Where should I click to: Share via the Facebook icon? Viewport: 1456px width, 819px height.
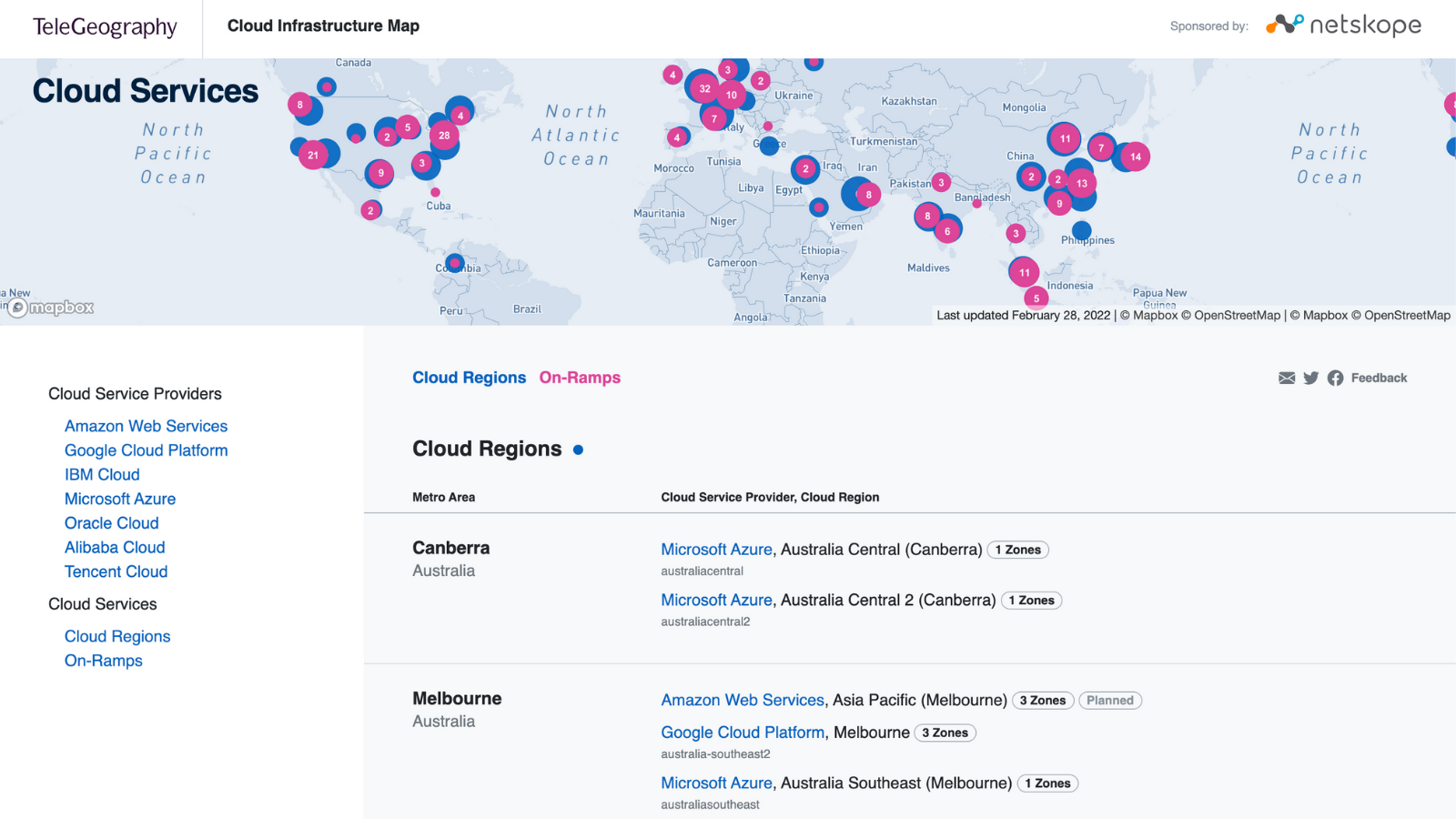click(1335, 379)
